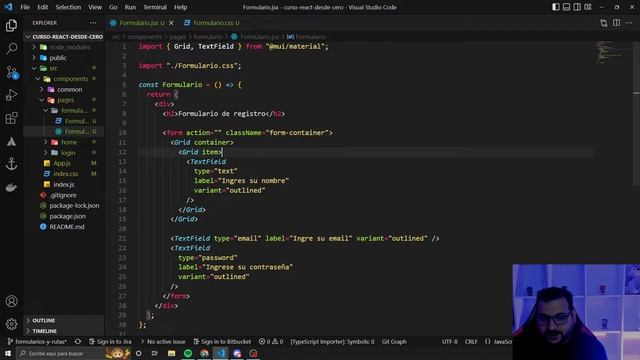Split the editor to the right
The width and height of the screenshot is (640, 360).
[617, 23]
